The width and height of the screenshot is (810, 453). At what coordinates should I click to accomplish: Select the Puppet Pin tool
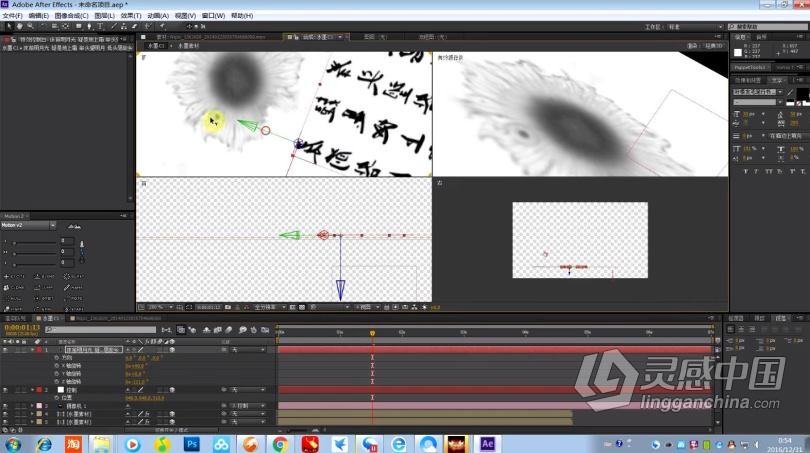[x=162, y=26]
